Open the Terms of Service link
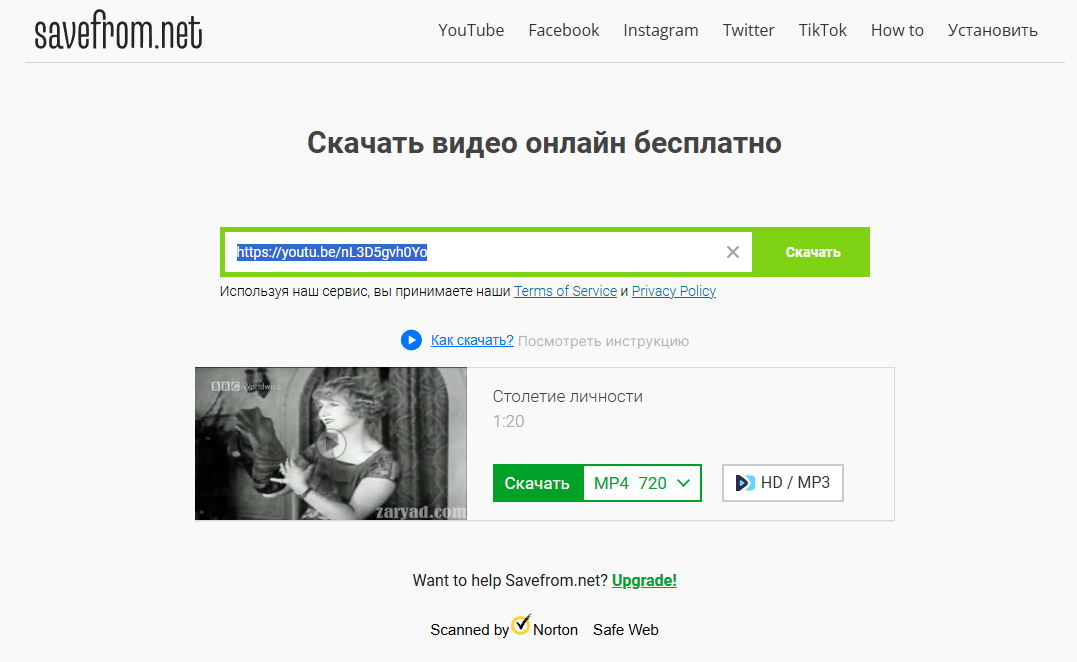This screenshot has height=662, width=1077. pyautogui.click(x=565, y=291)
